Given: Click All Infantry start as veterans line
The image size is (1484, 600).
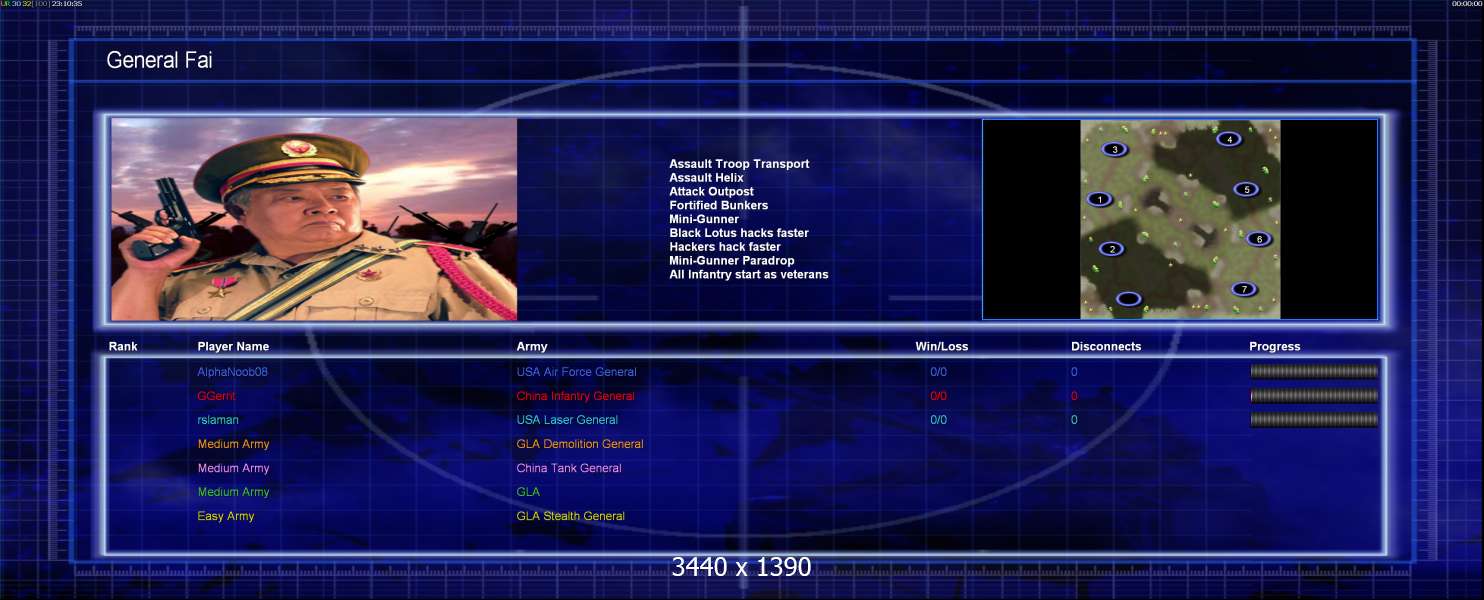Looking at the screenshot, I should point(749,274).
